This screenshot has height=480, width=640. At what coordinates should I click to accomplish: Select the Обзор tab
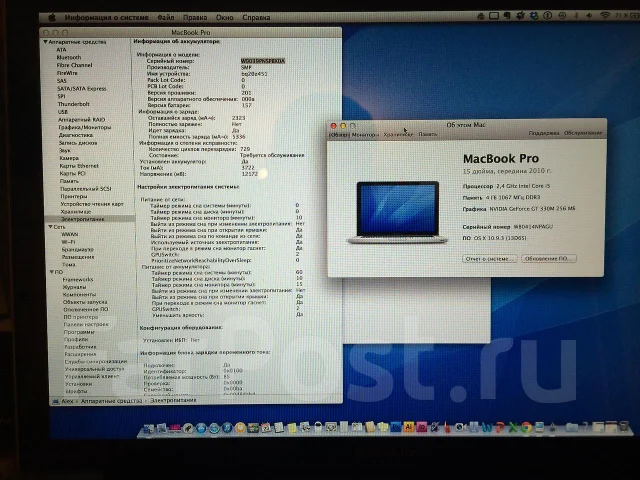click(x=339, y=134)
